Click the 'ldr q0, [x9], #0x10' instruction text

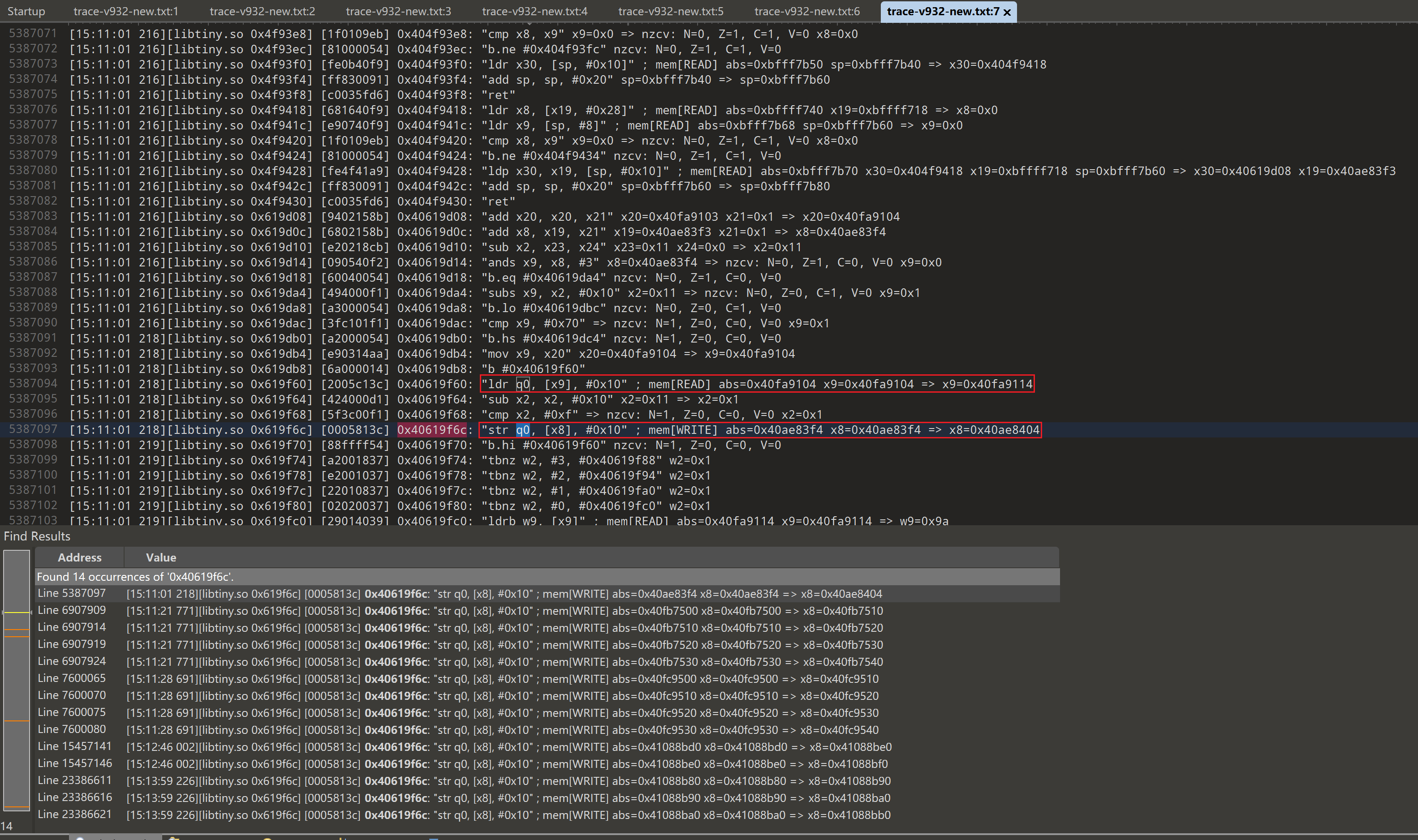tap(554, 384)
